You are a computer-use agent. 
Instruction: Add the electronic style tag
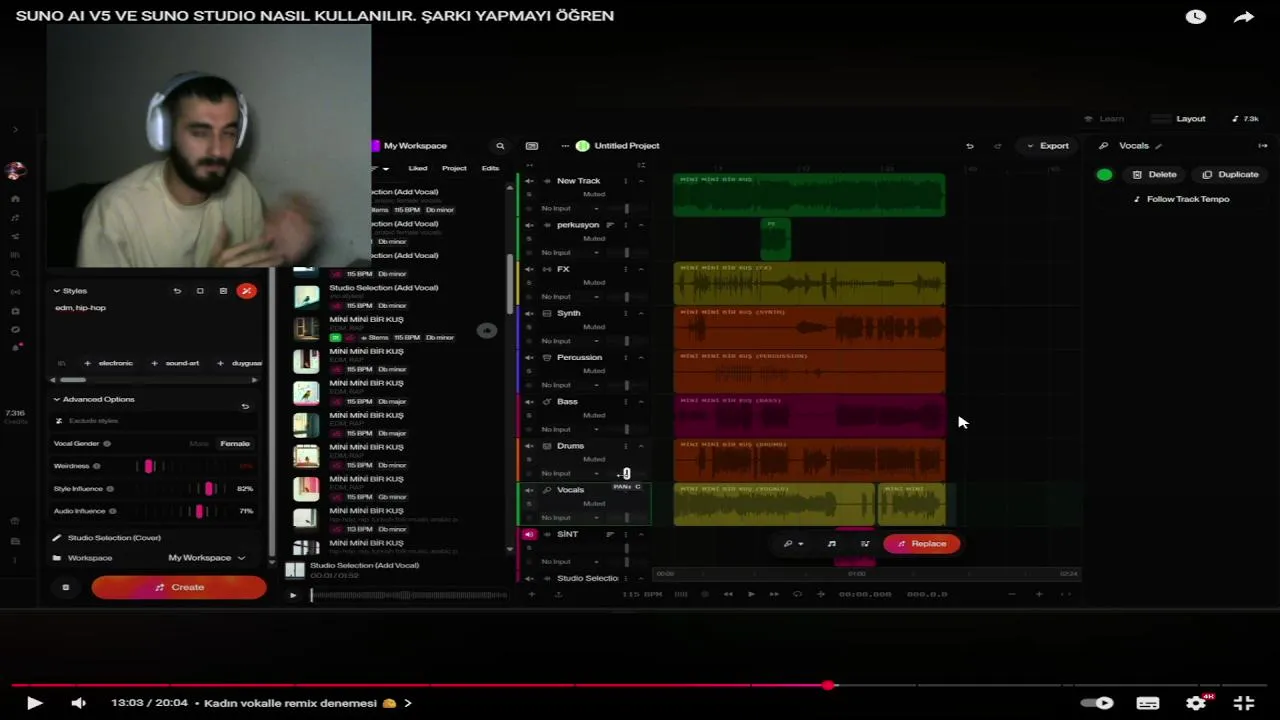(108, 363)
